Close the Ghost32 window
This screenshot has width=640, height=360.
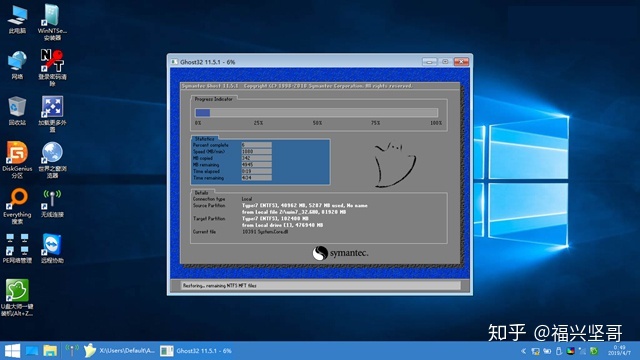coord(461,62)
